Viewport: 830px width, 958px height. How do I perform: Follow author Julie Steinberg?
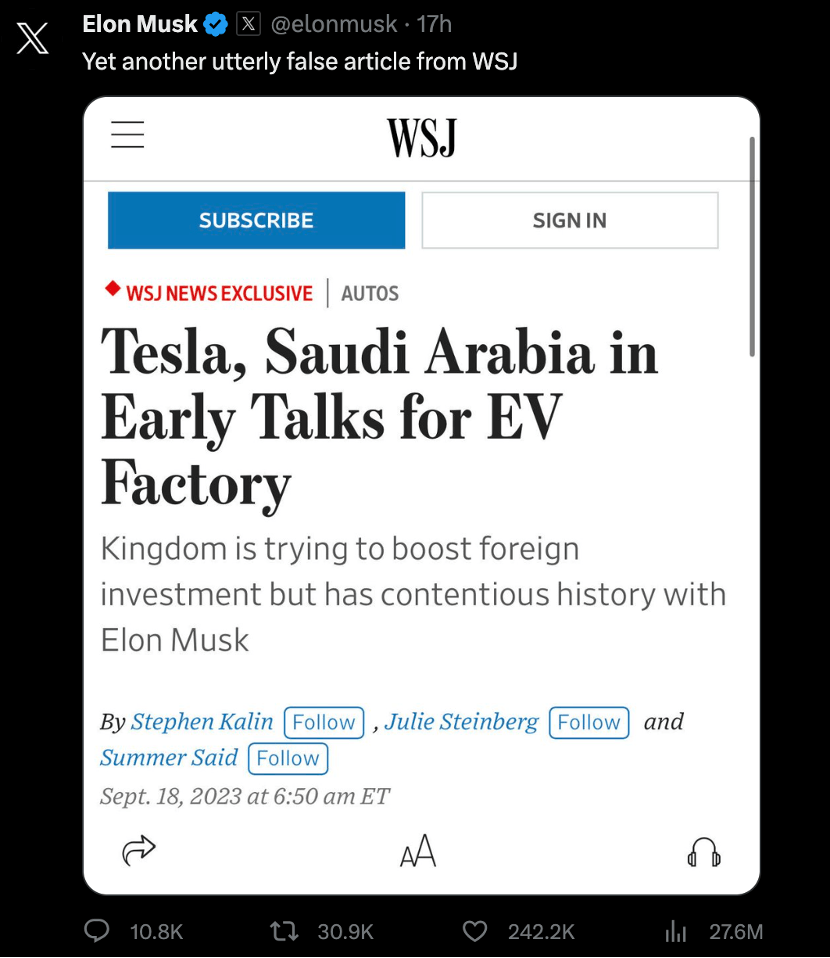pyautogui.click(x=589, y=722)
